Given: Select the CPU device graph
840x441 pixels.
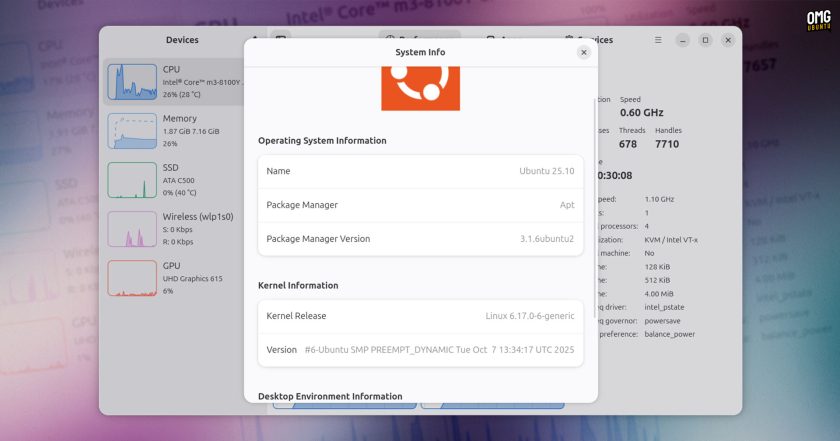Looking at the screenshot, I should 132,81.
